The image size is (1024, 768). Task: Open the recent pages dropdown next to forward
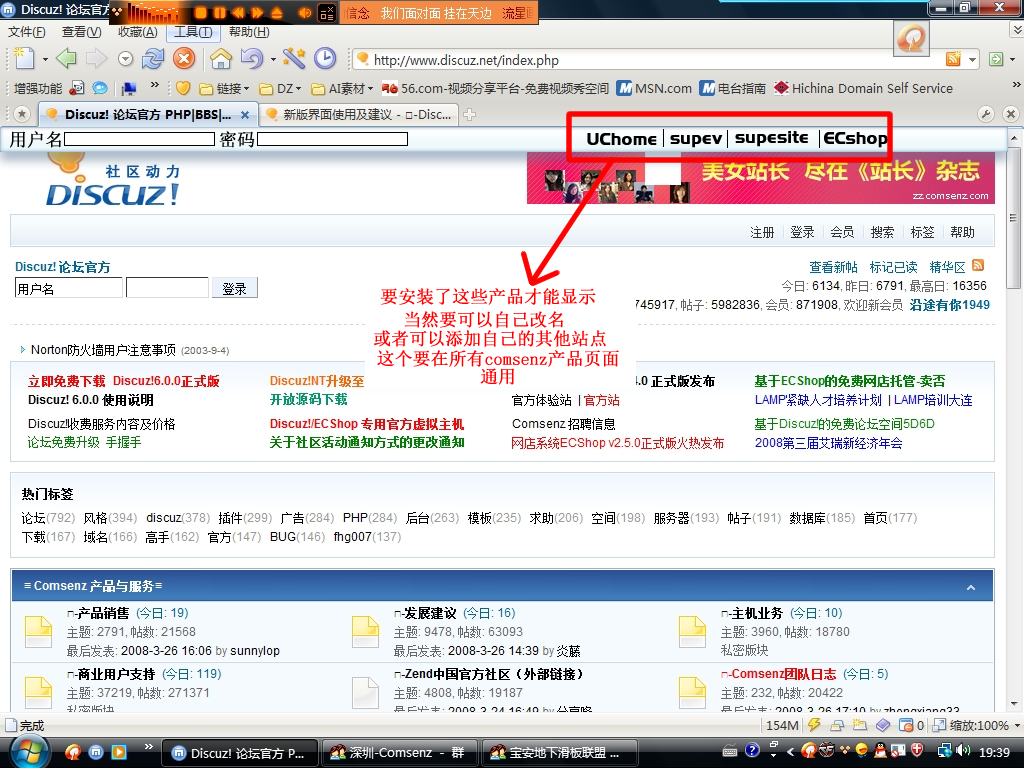click(125, 59)
